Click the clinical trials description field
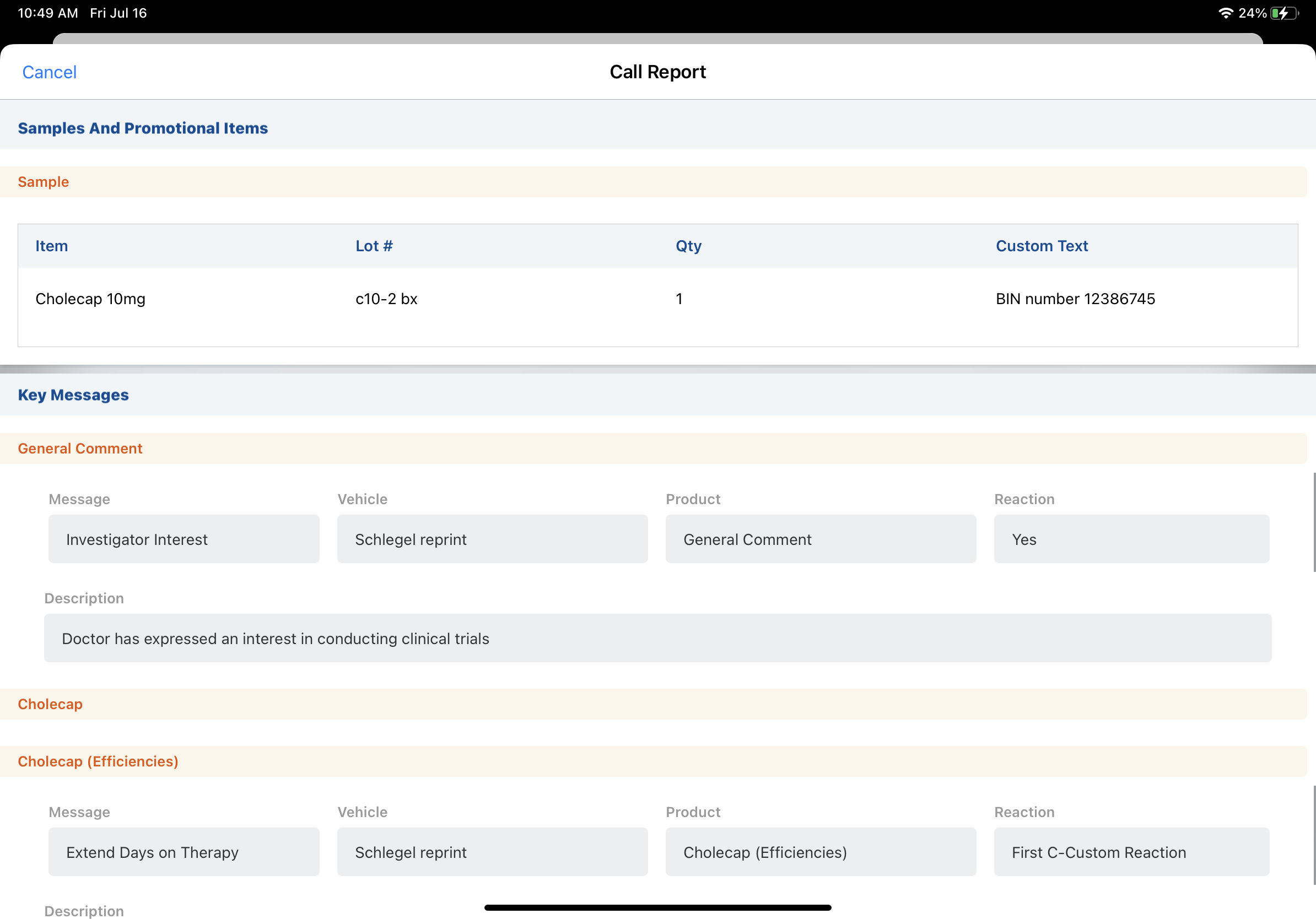This screenshot has height=919, width=1316. click(x=657, y=638)
